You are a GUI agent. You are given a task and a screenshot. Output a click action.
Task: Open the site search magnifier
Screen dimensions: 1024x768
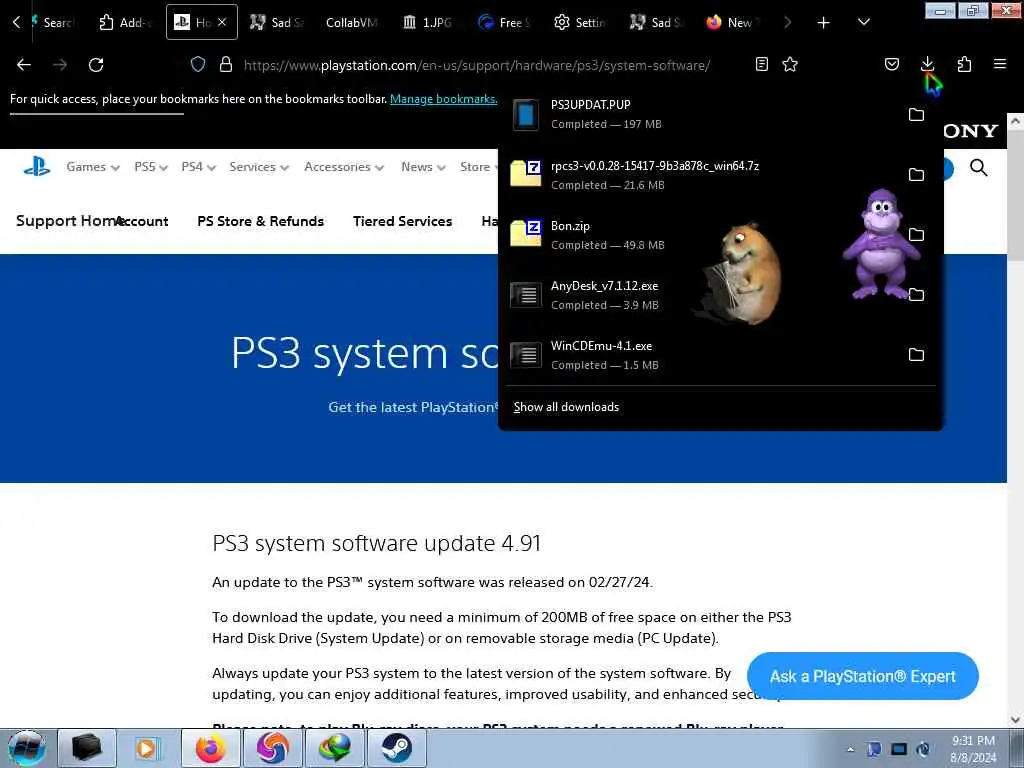pos(978,168)
